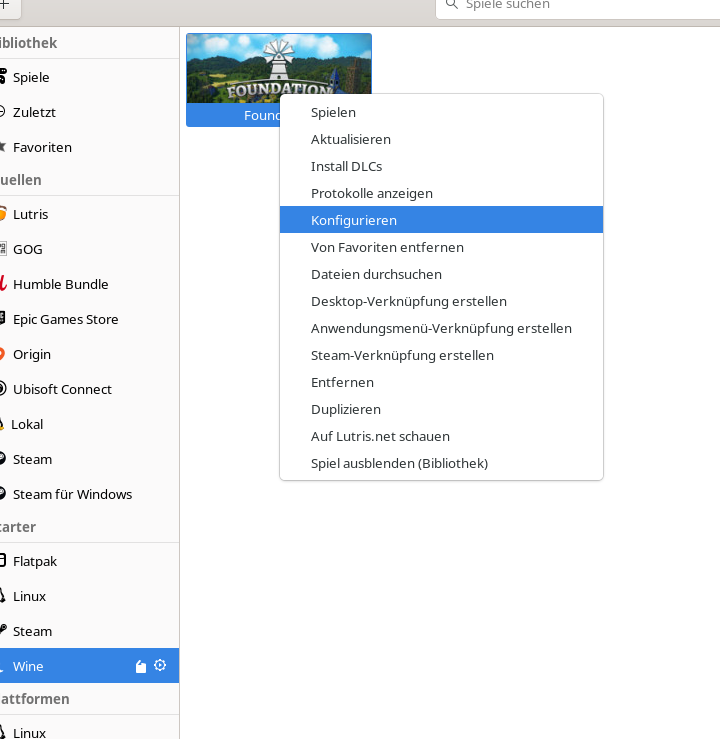The height and width of the screenshot is (739, 720).
Task: Select Epic Games Store source
Action: (x=90, y=320)
